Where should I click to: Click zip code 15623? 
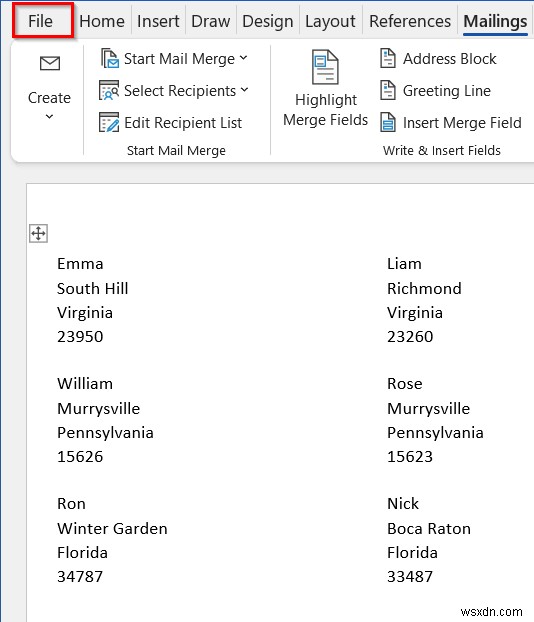tap(410, 457)
